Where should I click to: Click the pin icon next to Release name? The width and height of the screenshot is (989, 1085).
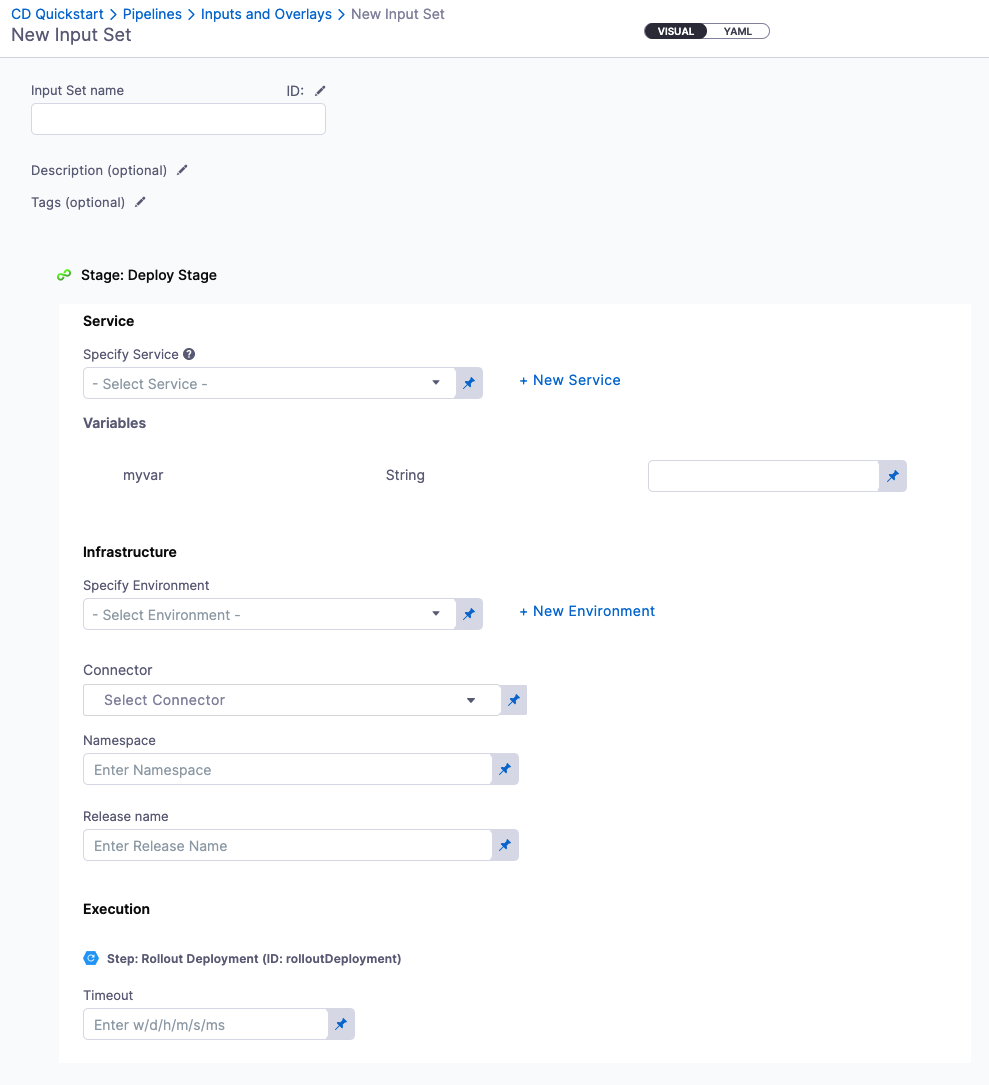505,845
